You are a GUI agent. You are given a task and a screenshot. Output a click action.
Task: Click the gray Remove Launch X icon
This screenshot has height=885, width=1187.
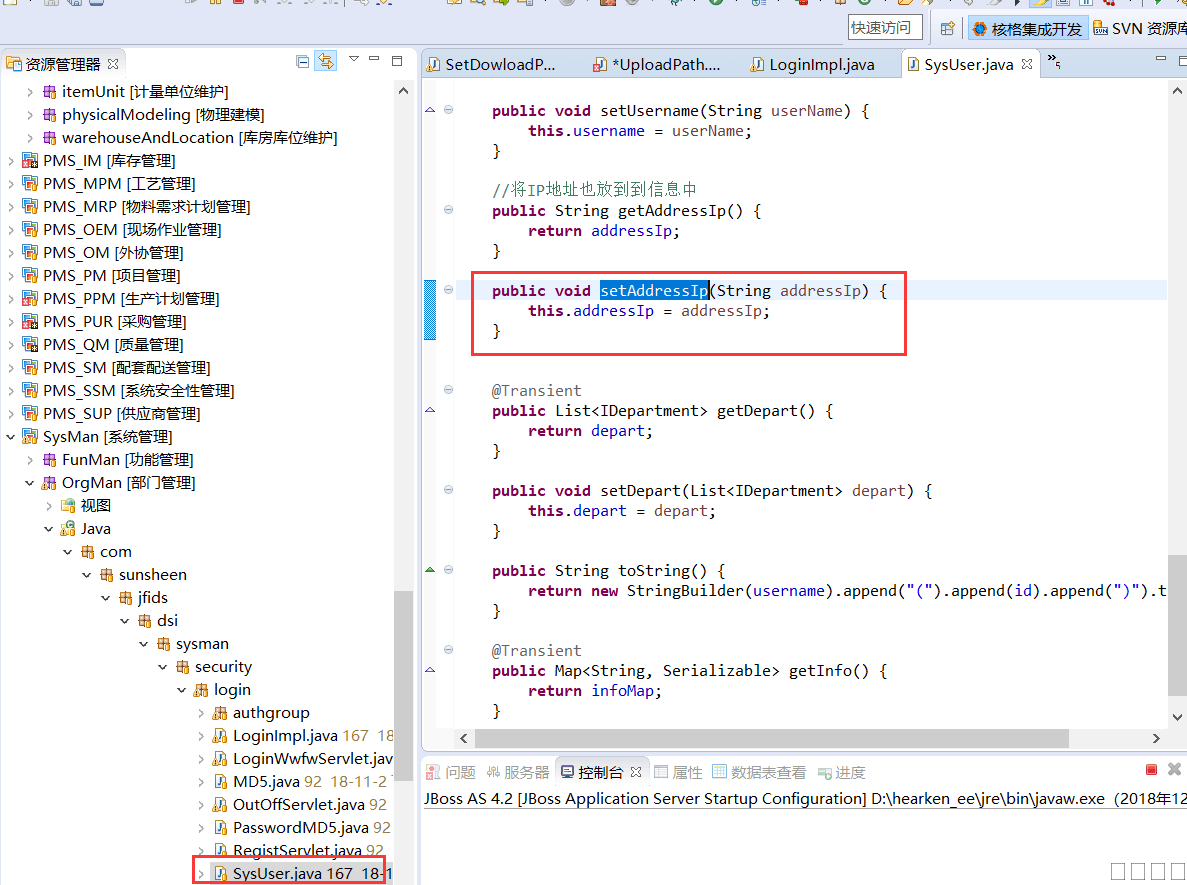point(1174,770)
